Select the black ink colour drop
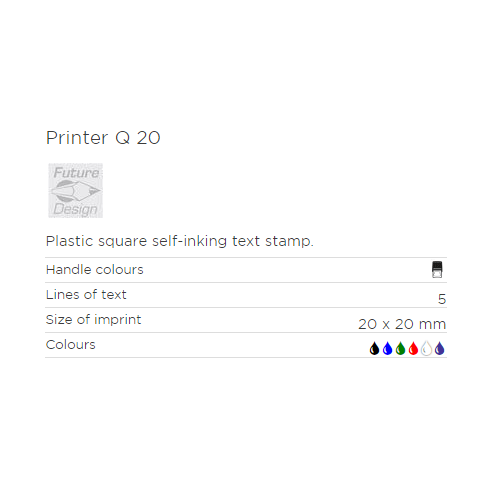Viewport: 500px width, 498px height. click(x=374, y=348)
